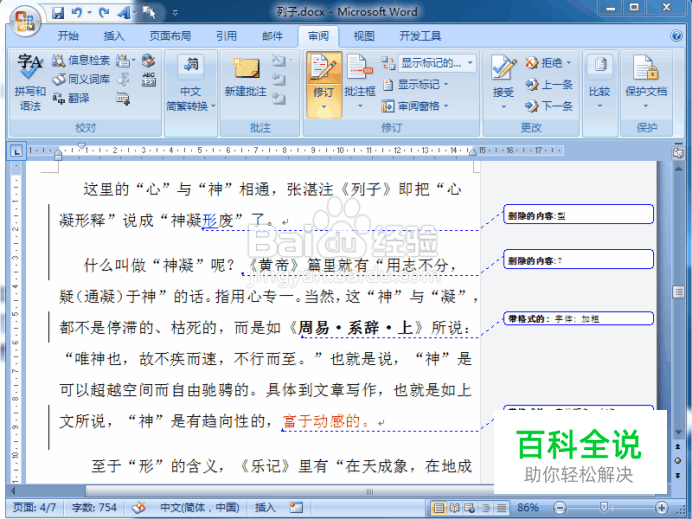Viewport: 692px width, 519px height.
Task: Open Word help question mark icon
Action: click(x=676, y=36)
